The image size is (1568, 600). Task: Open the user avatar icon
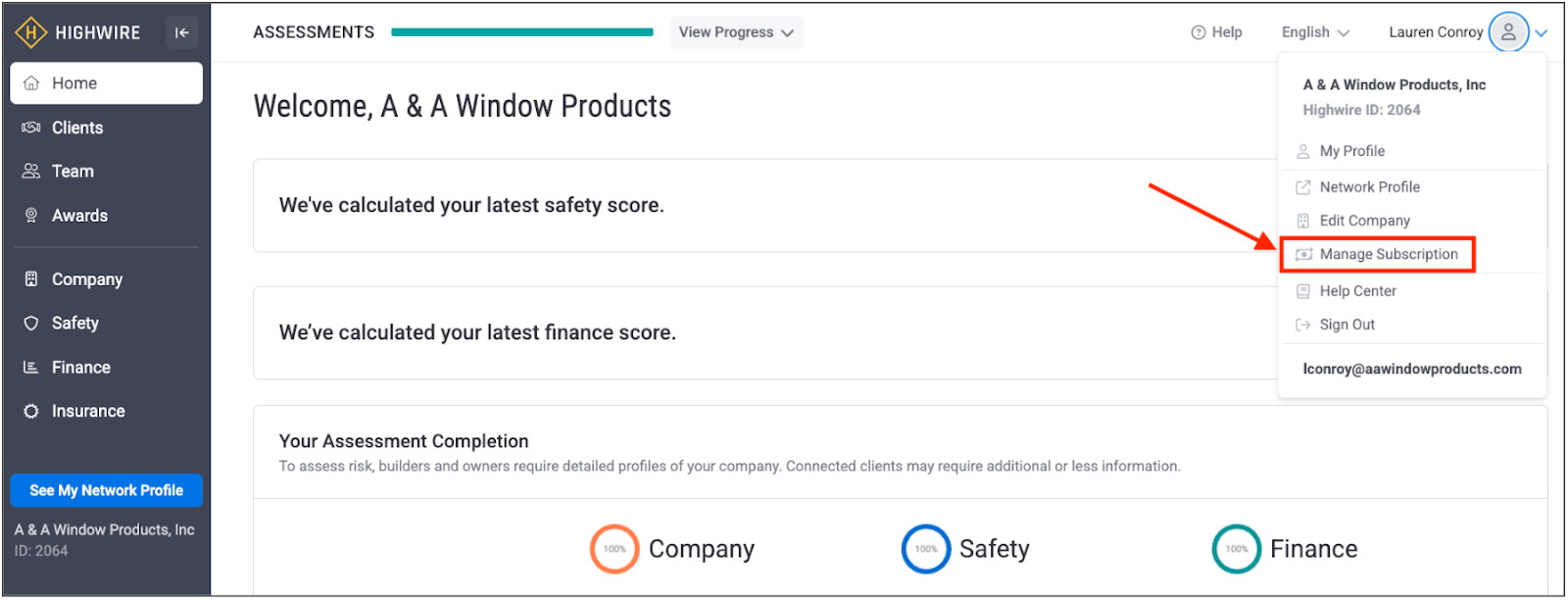click(1508, 32)
